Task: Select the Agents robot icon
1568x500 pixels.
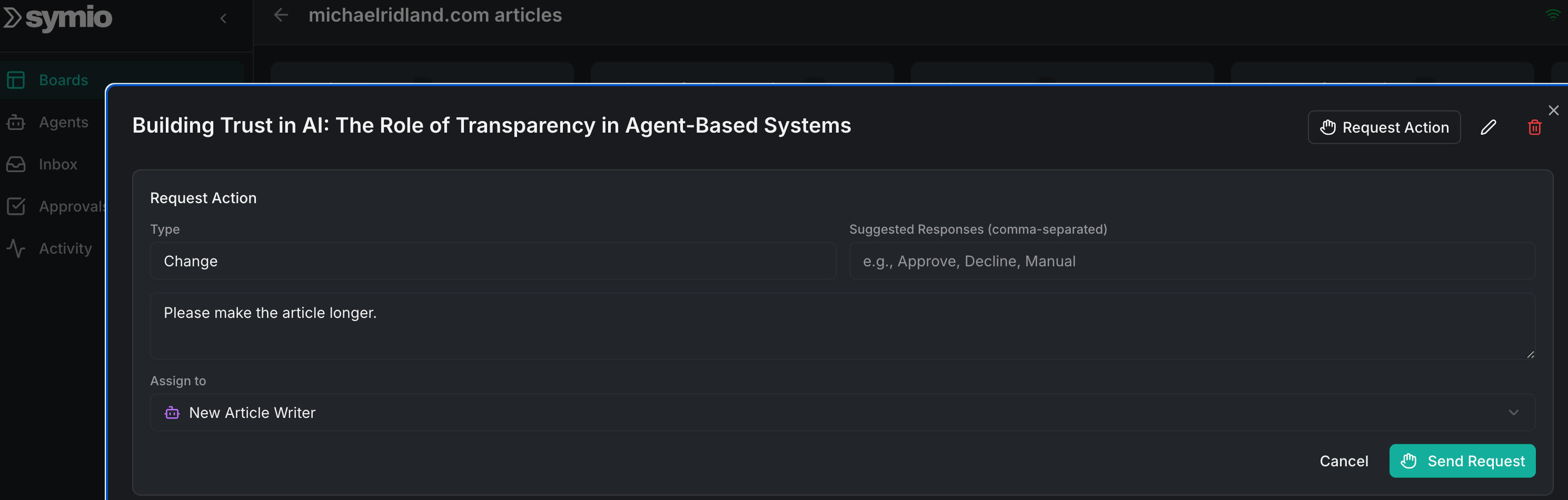Action: pos(16,122)
